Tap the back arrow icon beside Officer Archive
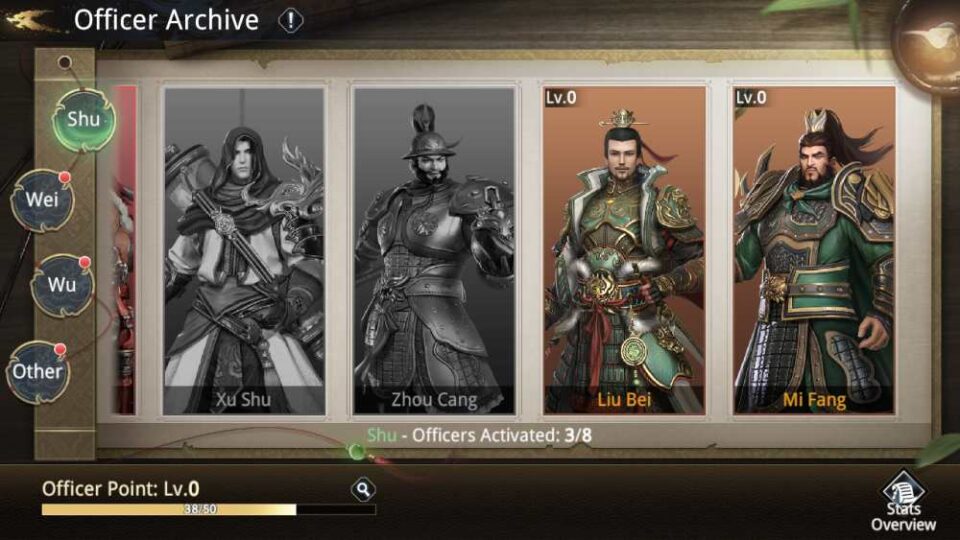960x540 pixels. (29, 20)
